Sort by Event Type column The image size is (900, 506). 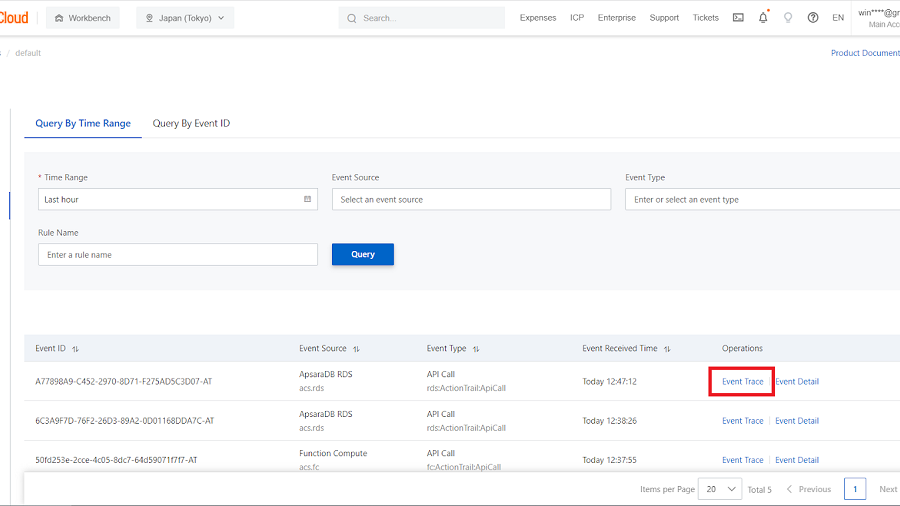point(476,349)
